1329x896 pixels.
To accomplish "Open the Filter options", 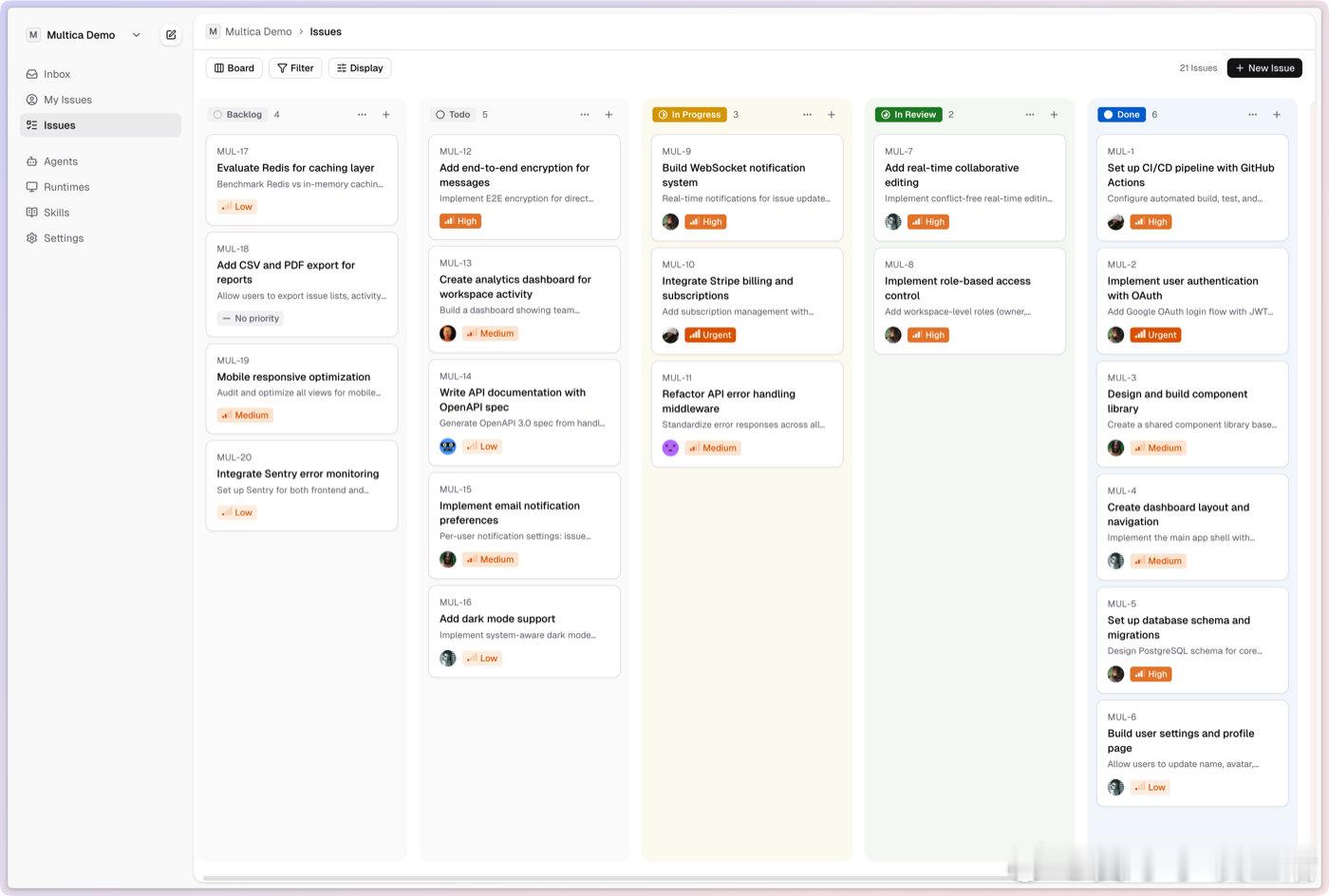I will [295, 68].
